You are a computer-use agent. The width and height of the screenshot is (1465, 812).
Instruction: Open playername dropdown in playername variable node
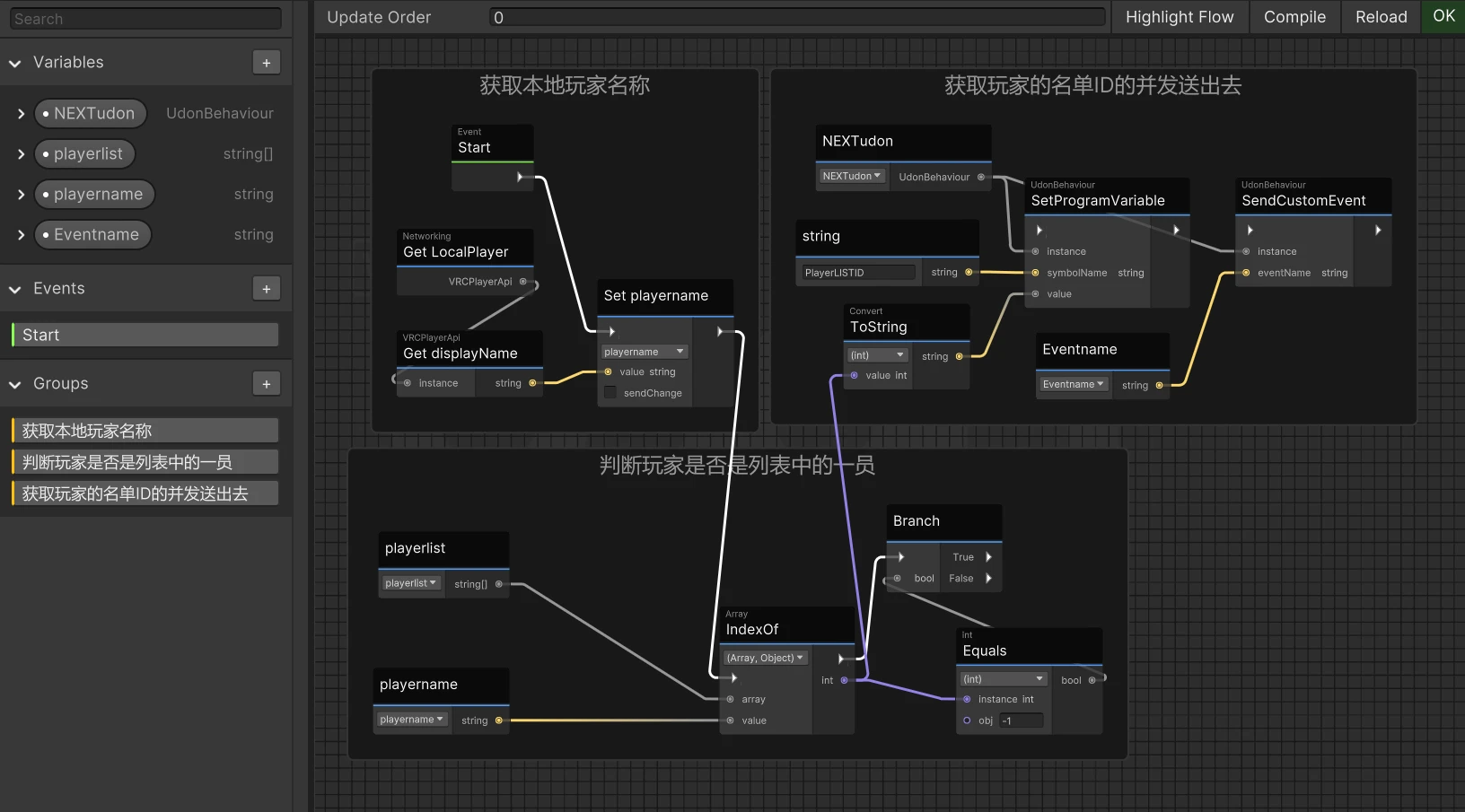411,720
